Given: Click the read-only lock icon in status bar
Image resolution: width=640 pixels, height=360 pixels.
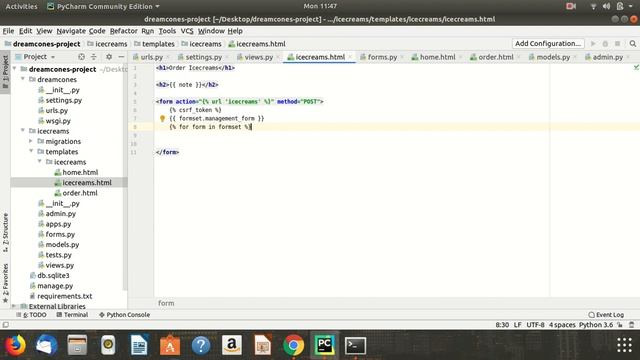Looking at the screenshot, I should [620, 325].
